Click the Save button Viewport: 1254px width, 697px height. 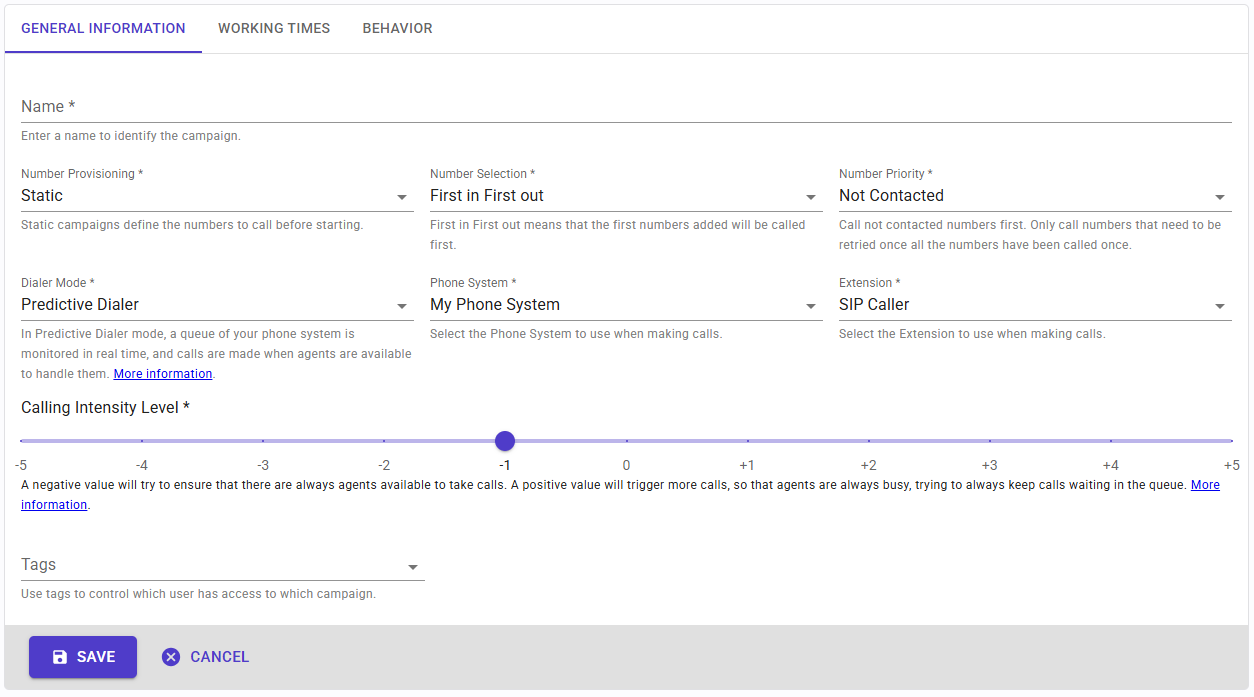83,657
